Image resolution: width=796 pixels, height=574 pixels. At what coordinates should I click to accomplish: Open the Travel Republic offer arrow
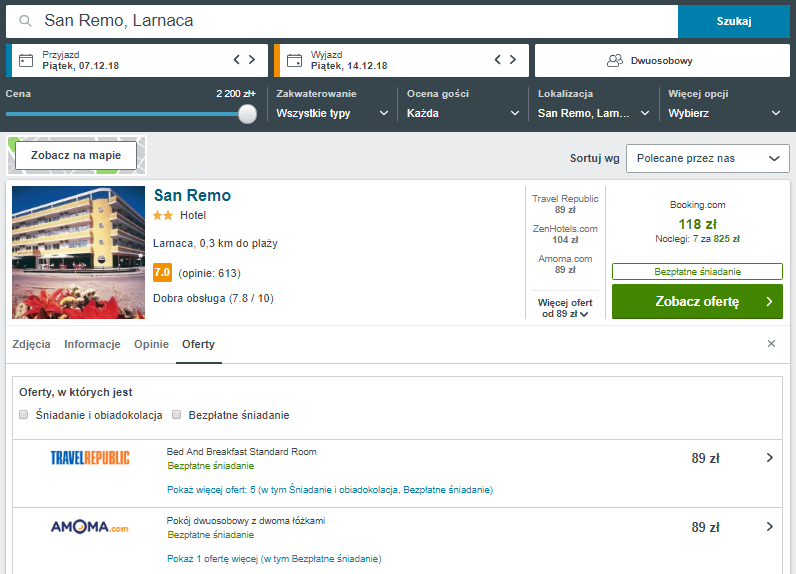click(x=770, y=458)
